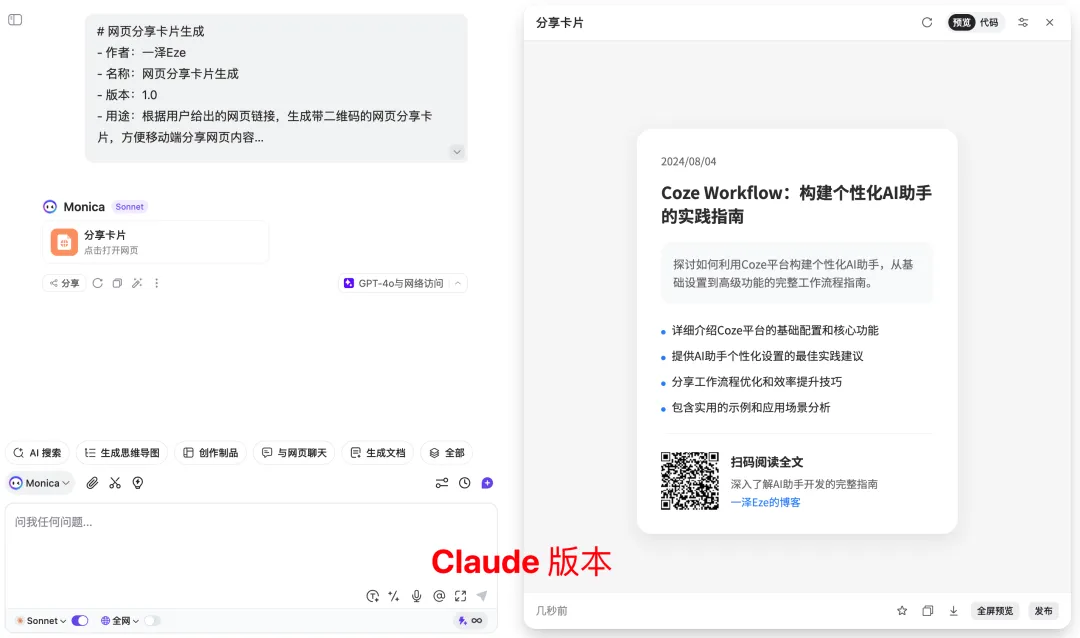The width and height of the screenshot is (1080, 638).
Task: Copy the Monica reply
Action: 118,283
